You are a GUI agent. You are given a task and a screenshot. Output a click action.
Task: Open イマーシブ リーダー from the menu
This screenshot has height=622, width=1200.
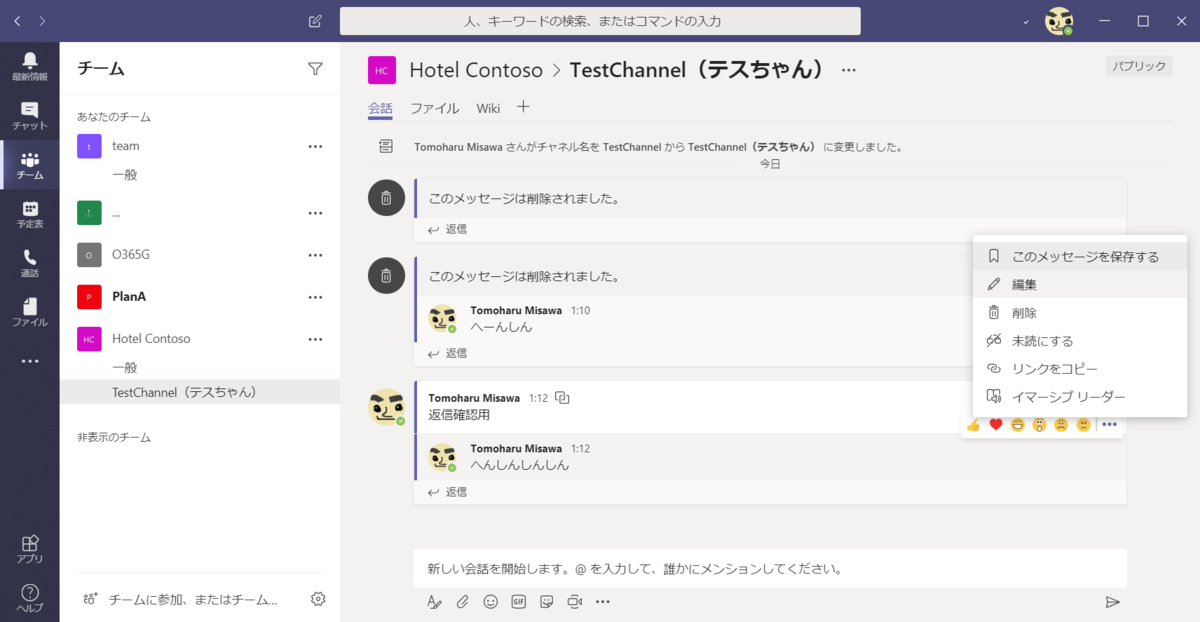coord(1080,396)
